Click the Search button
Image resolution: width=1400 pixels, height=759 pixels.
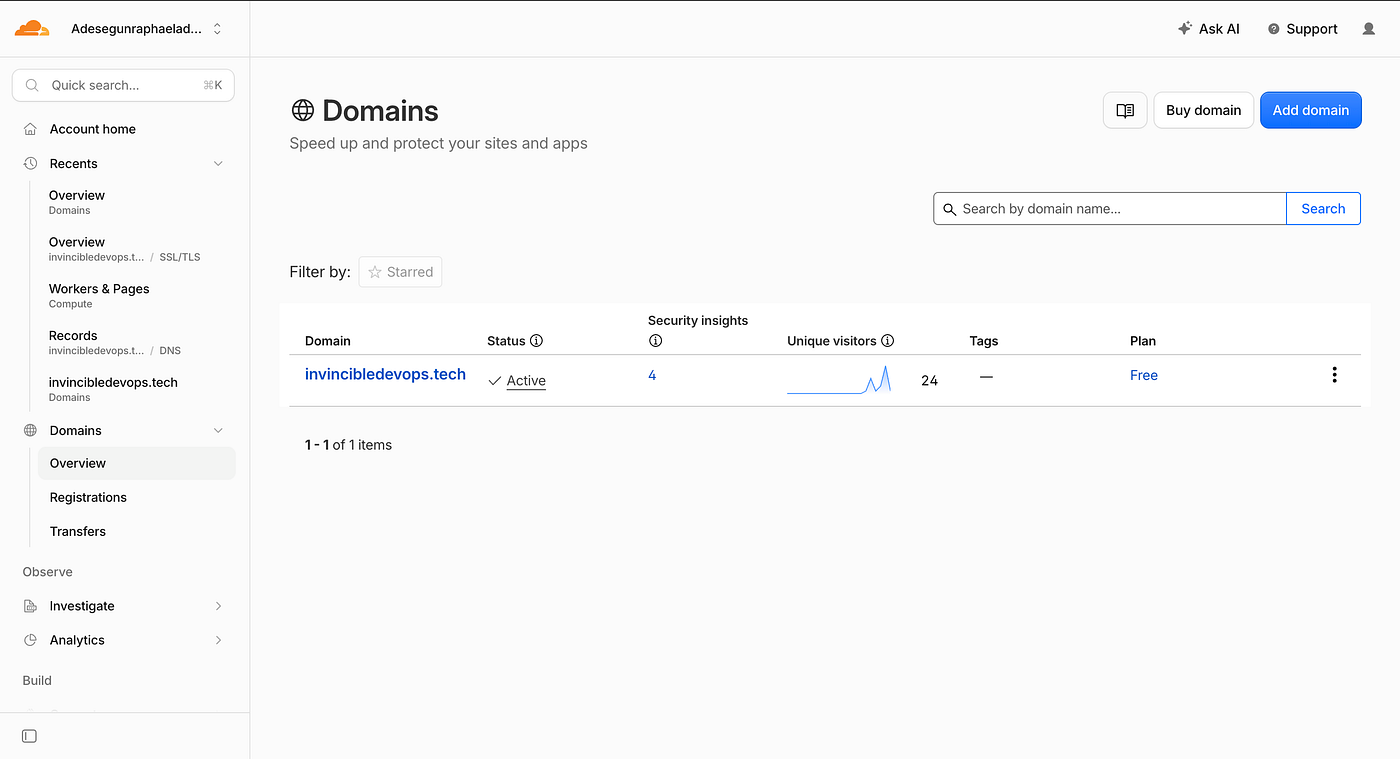pos(1323,209)
